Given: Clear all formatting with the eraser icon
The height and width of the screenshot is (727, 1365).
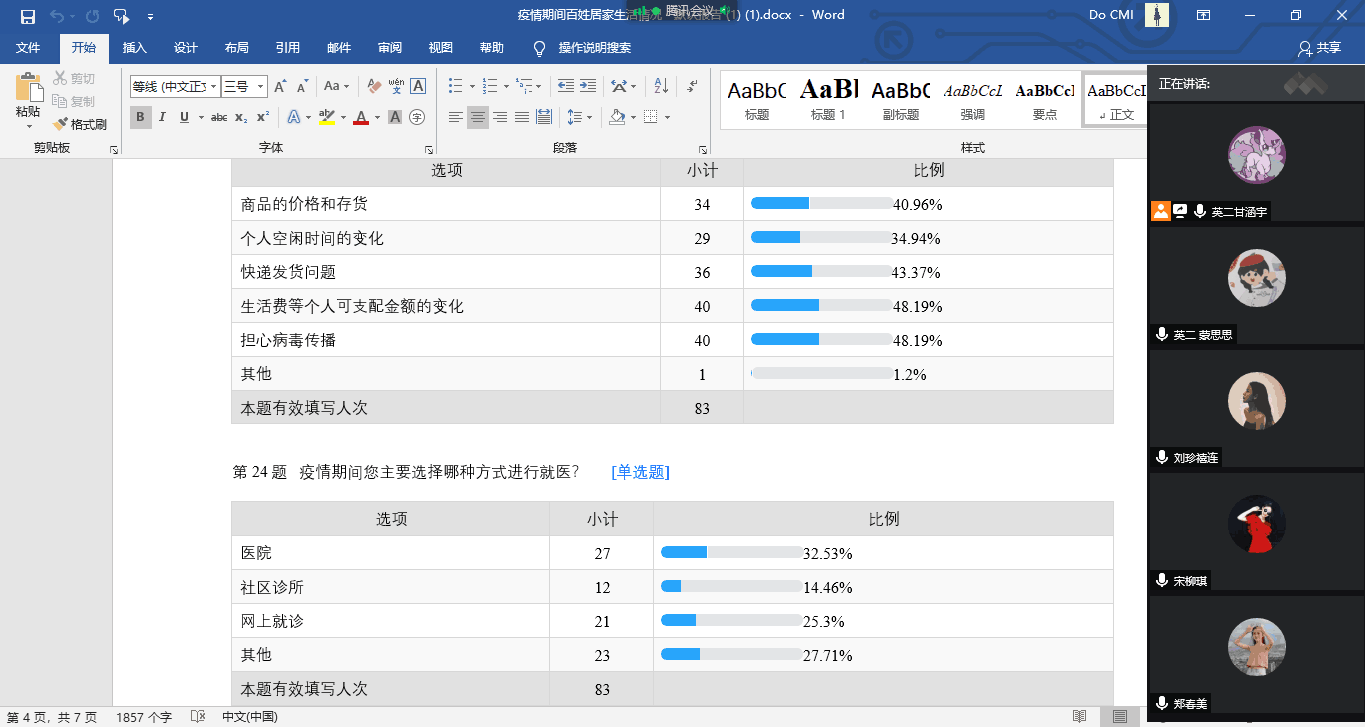Looking at the screenshot, I should pyautogui.click(x=374, y=86).
